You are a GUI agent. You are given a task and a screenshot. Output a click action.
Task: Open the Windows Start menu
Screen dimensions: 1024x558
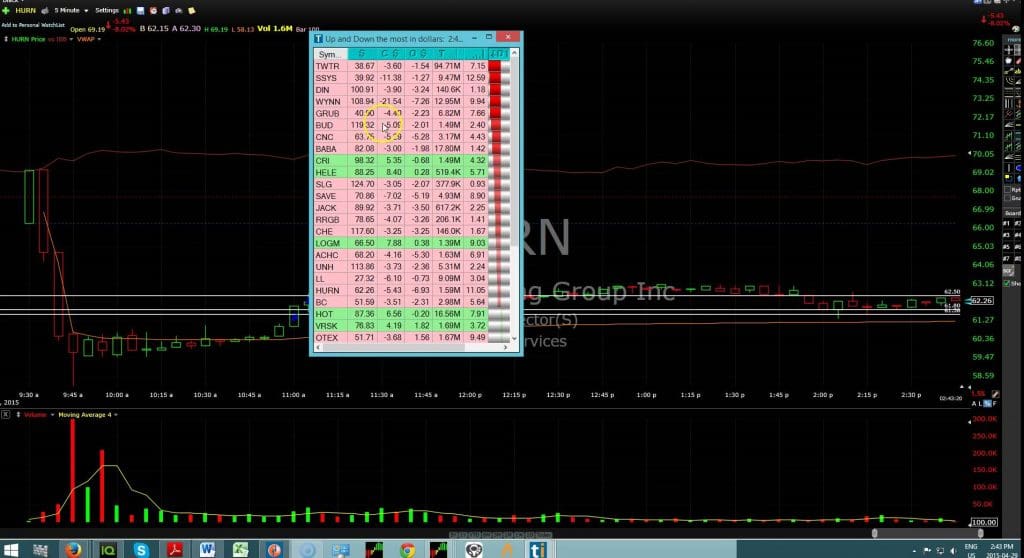(x=10, y=550)
